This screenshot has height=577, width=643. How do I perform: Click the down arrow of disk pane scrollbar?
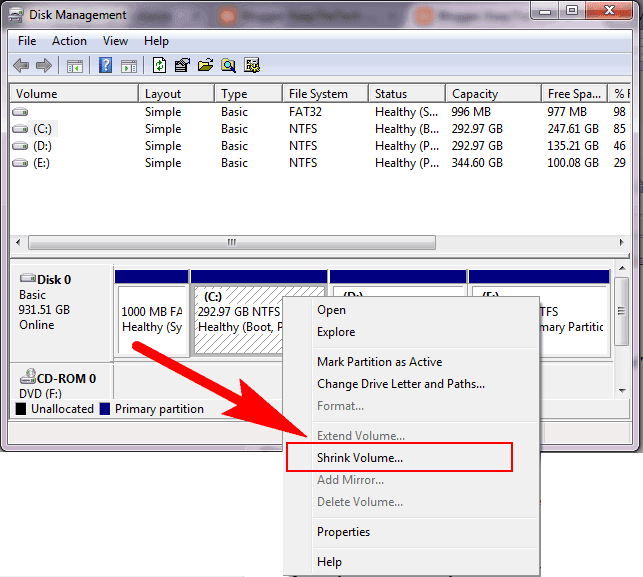[622, 390]
